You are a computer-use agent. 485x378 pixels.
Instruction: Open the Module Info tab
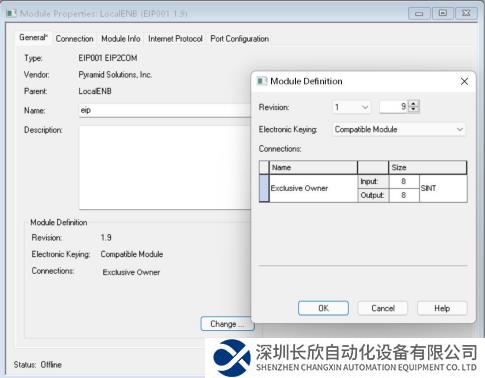coord(121,39)
